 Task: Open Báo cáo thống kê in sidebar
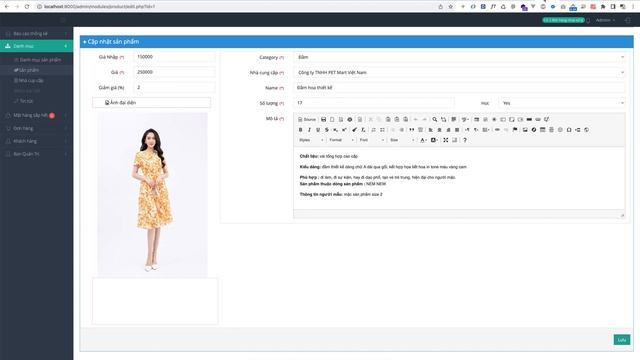point(36,33)
